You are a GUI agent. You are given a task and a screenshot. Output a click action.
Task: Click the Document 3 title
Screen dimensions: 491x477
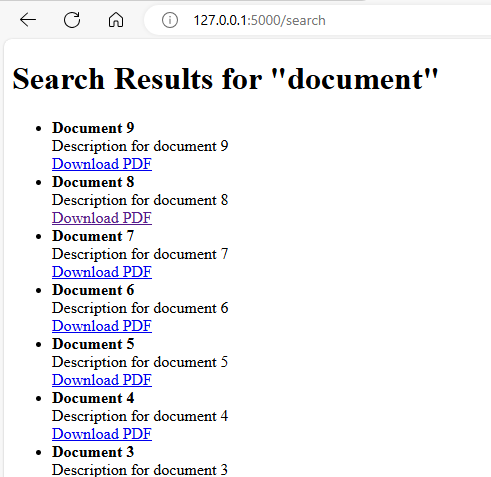93,452
